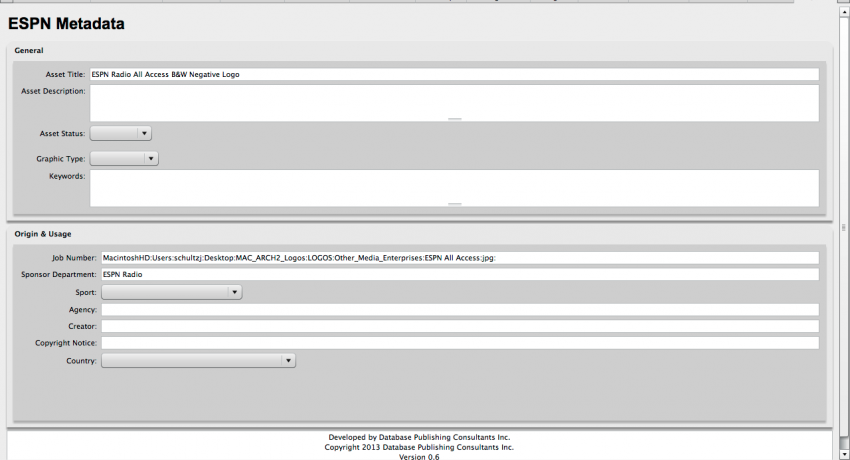Click the Job Number input field
Screen dimensions: 850x460
tap(460, 258)
